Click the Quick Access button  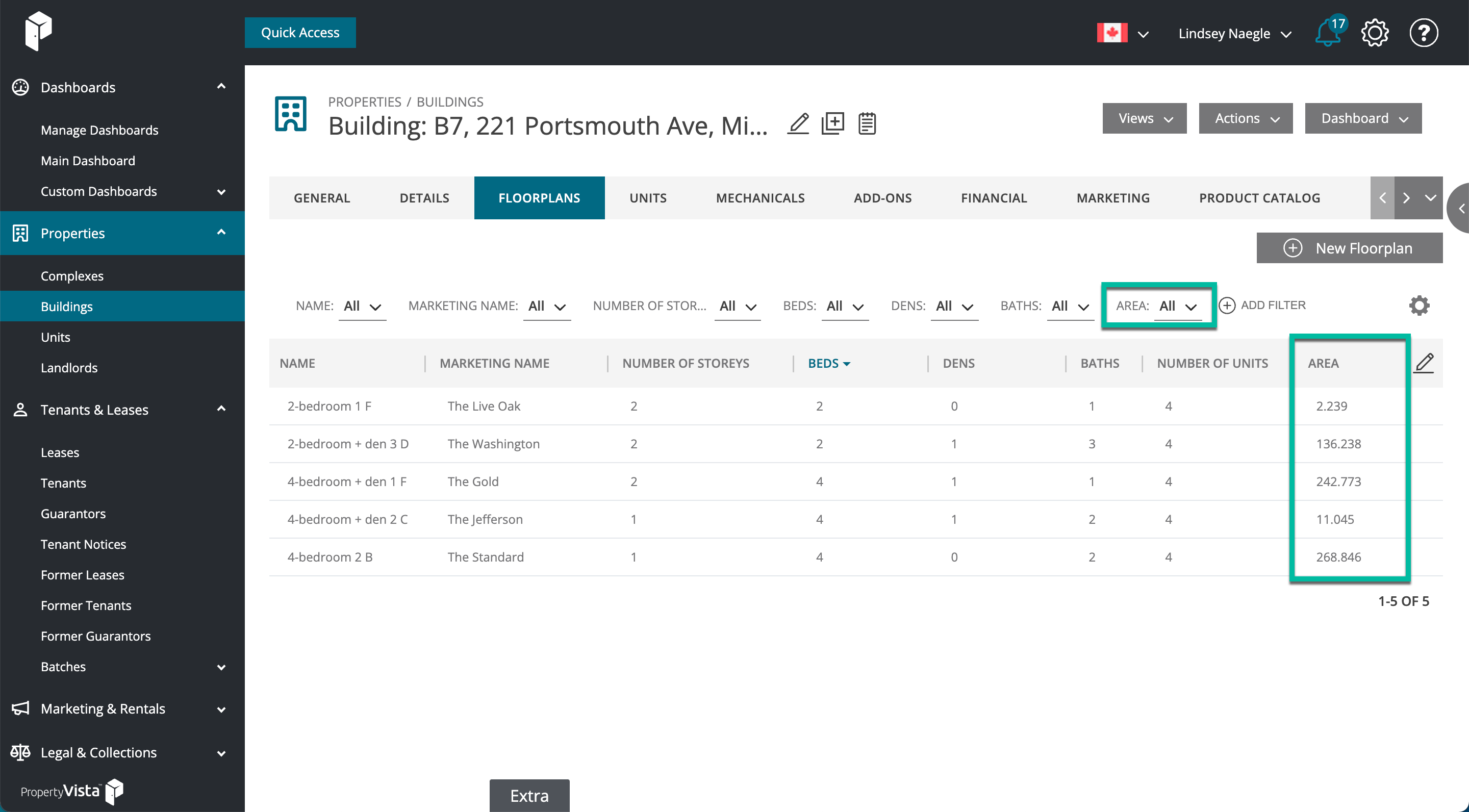300,33
